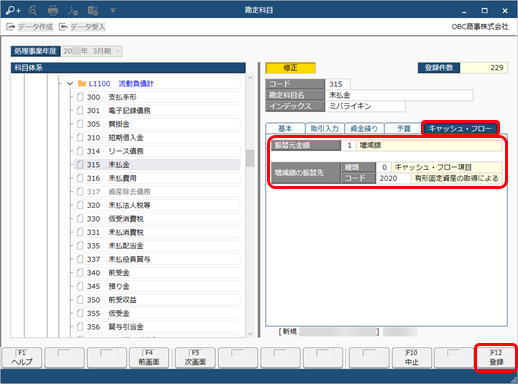The height and width of the screenshot is (384, 518).
Task: Click データ作成 toolbar item
Action: [29, 27]
